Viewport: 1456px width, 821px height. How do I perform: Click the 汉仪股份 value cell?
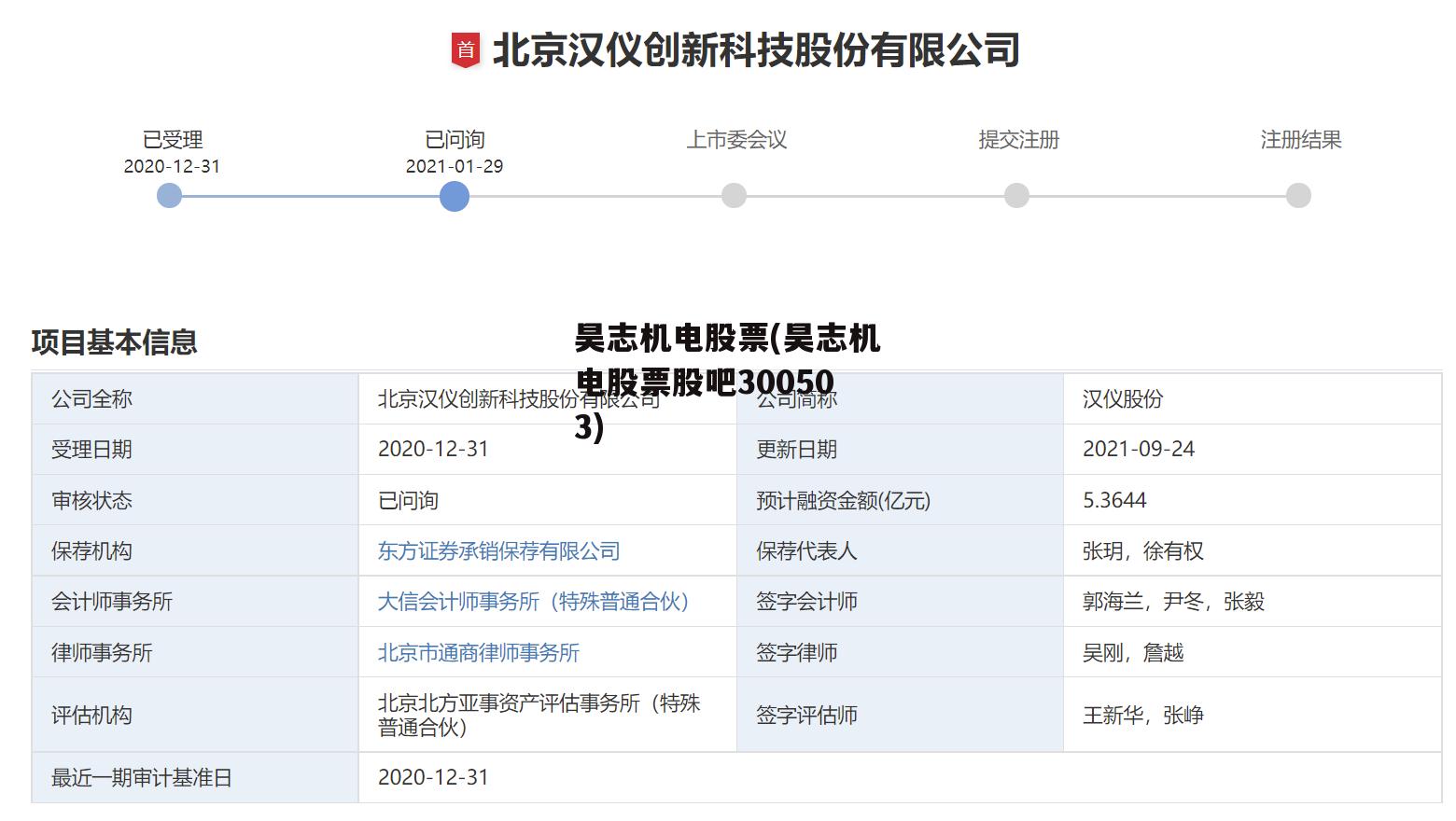[x=1252, y=399]
